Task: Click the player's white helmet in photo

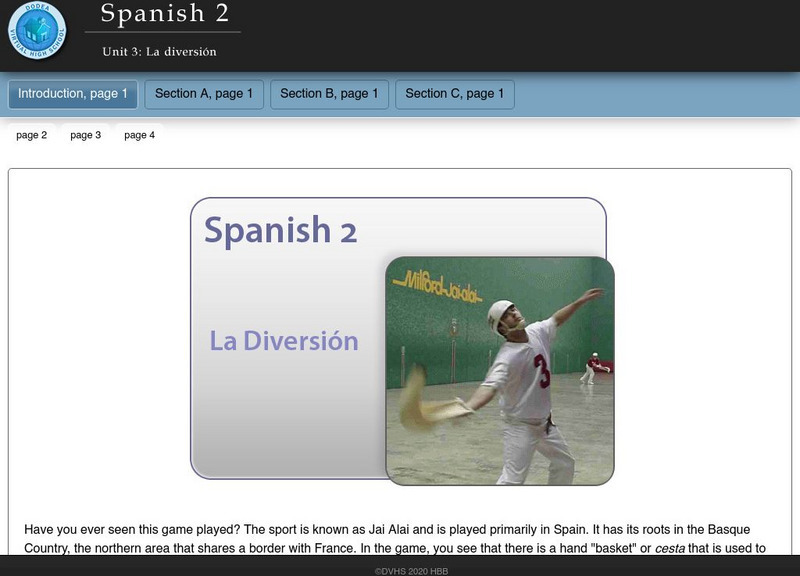Action: [x=502, y=316]
